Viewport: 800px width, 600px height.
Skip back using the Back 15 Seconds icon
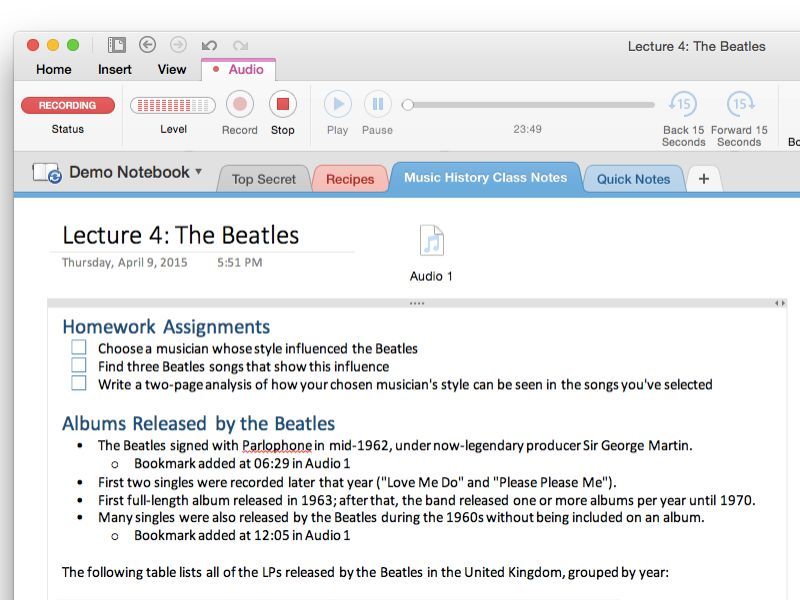pyautogui.click(x=683, y=103)
